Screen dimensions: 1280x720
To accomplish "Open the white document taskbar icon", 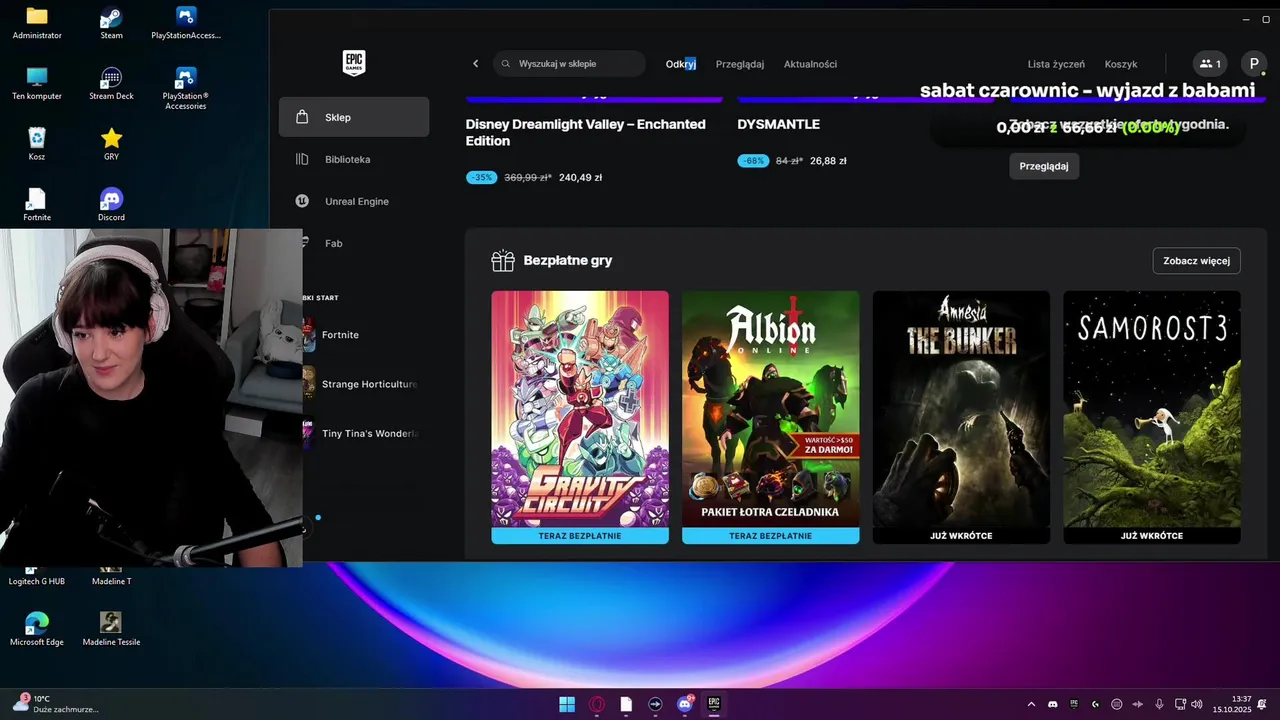I will (626, 704).
